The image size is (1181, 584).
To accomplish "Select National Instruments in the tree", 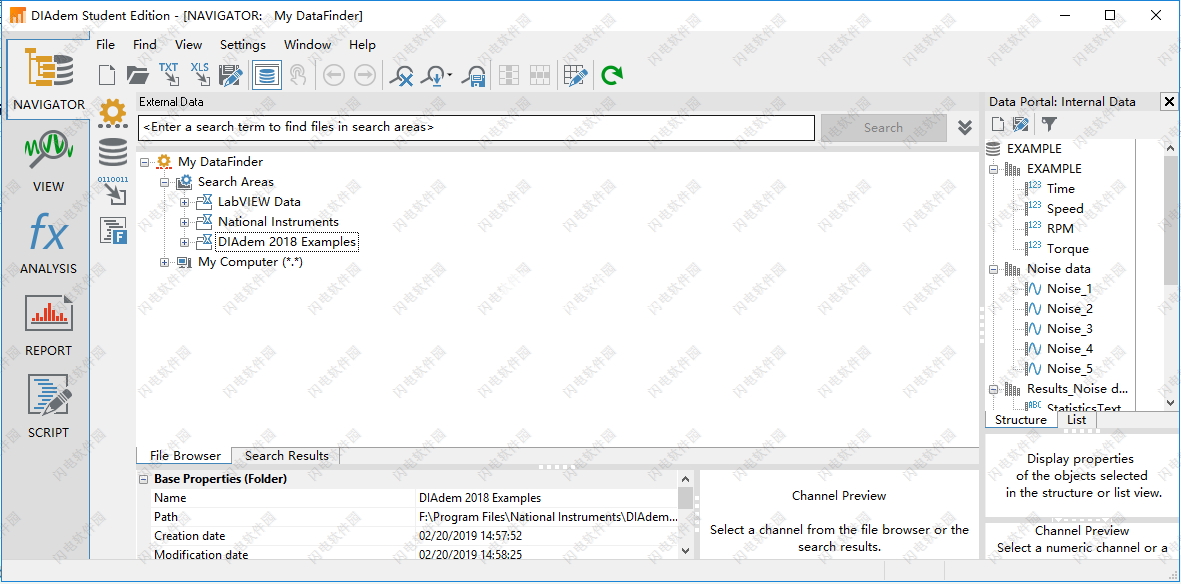I will tap(278, 222).
